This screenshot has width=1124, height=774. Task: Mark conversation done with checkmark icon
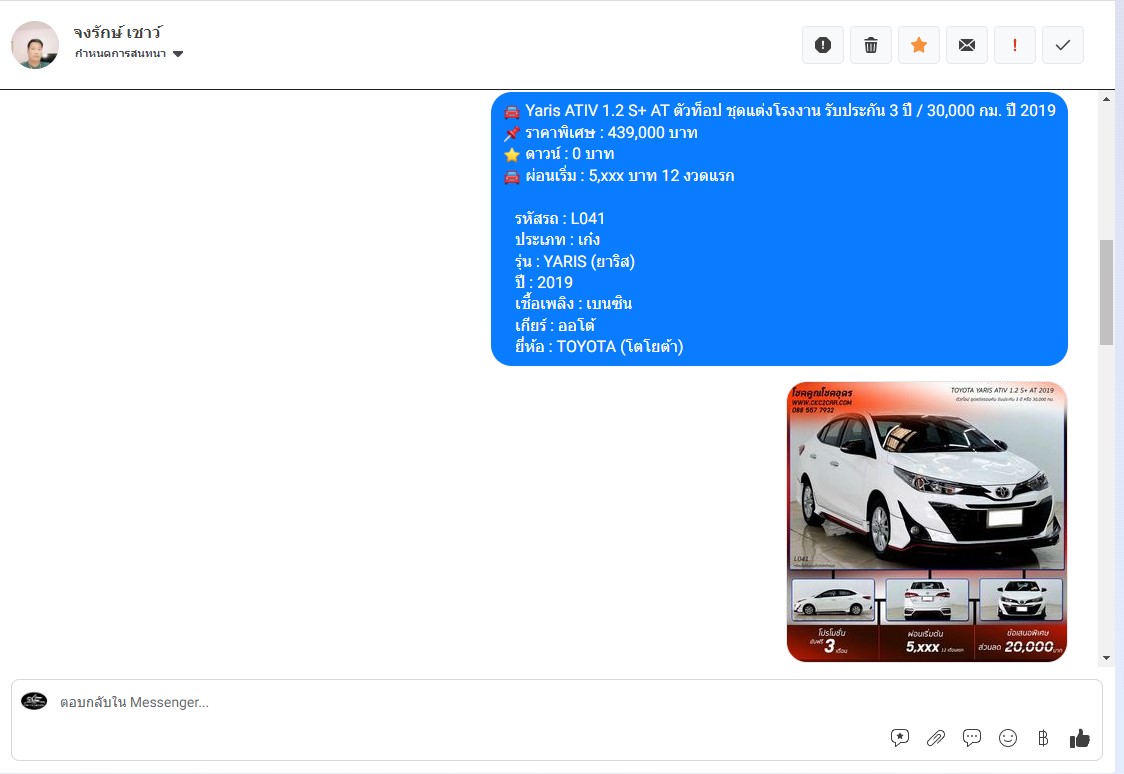click(x=1063, y=45)
